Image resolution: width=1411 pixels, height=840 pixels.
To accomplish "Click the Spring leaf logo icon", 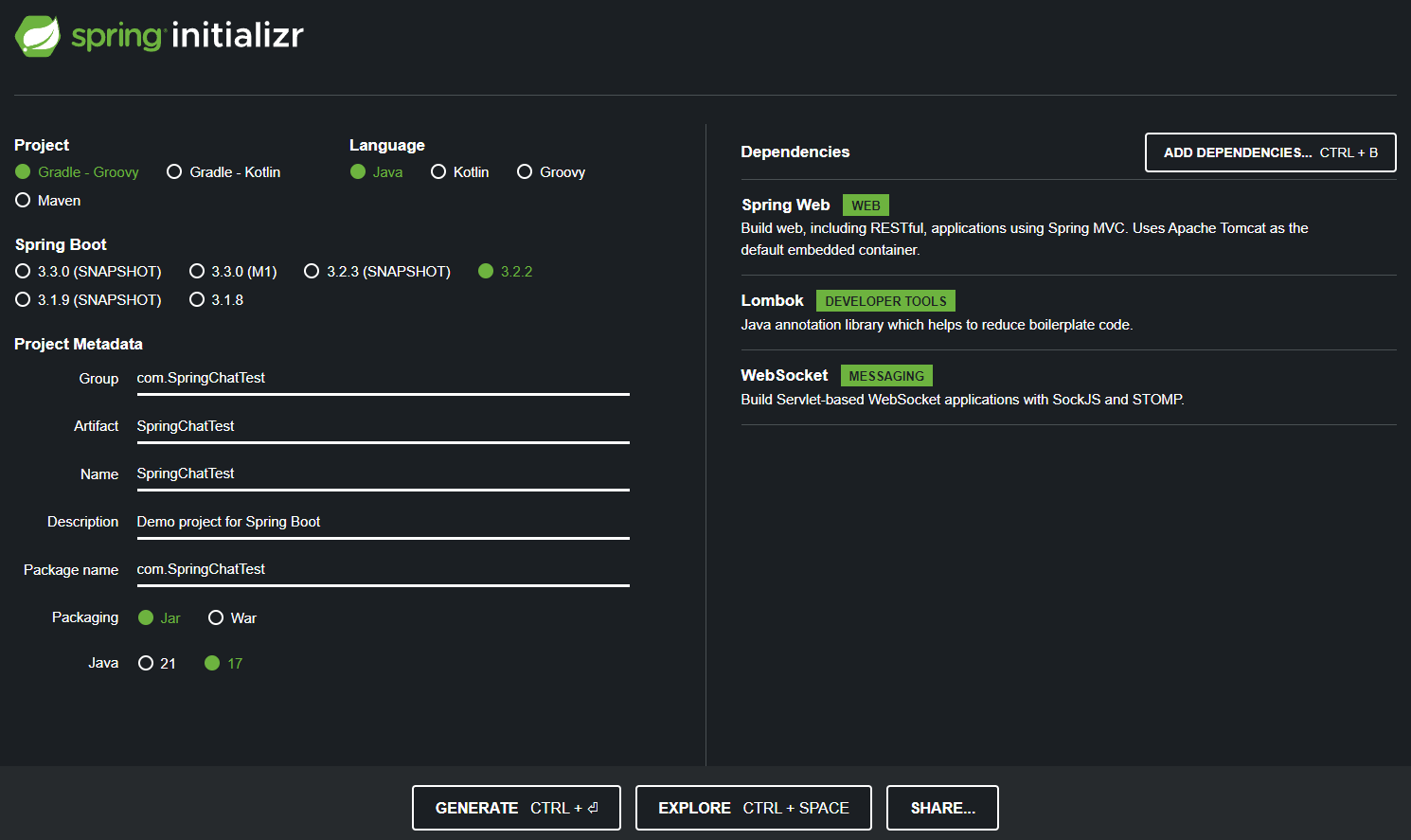I will [x=38, y=36].
